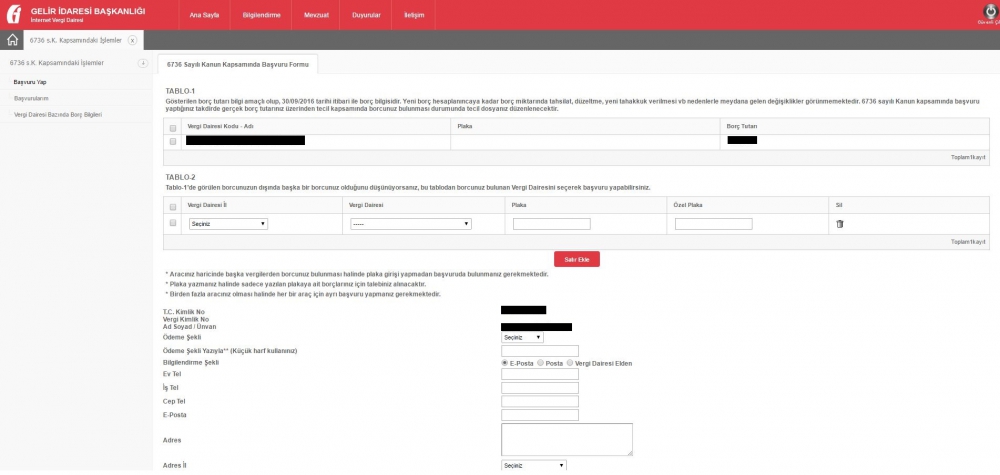Tick the Tablo-1 header select-all checkbox

tap(173, 128)
